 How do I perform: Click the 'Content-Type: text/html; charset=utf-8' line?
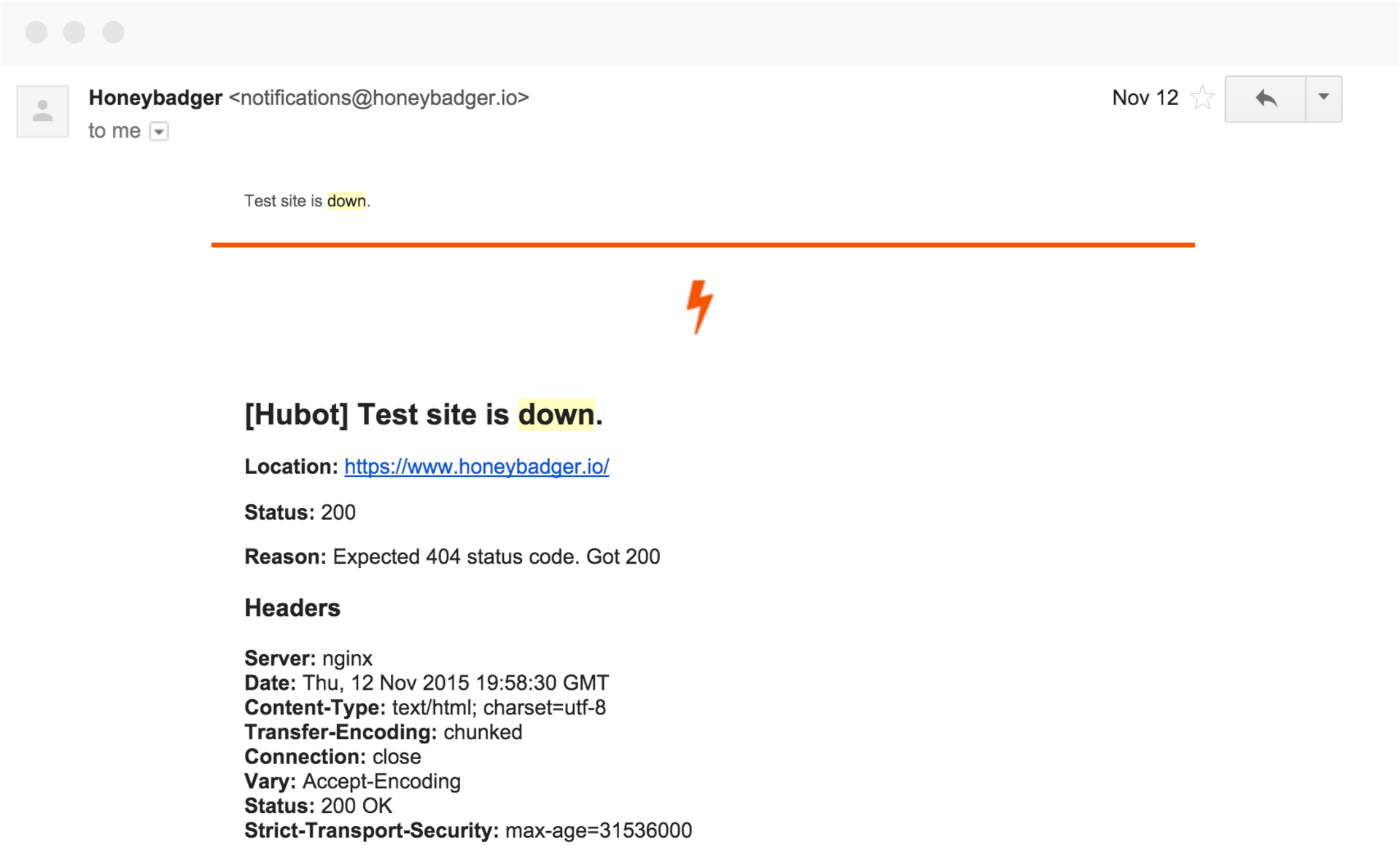point(425,708)
